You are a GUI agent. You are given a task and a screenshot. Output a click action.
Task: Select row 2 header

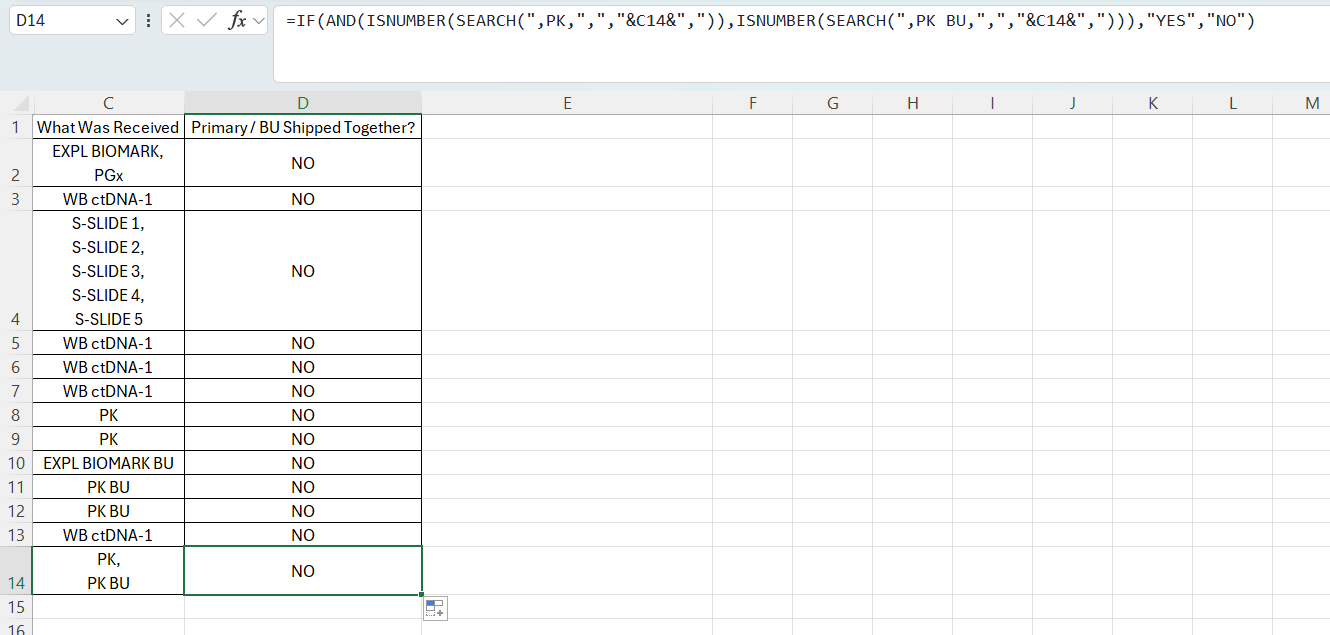pyautogui.click(x=16, y=163)
